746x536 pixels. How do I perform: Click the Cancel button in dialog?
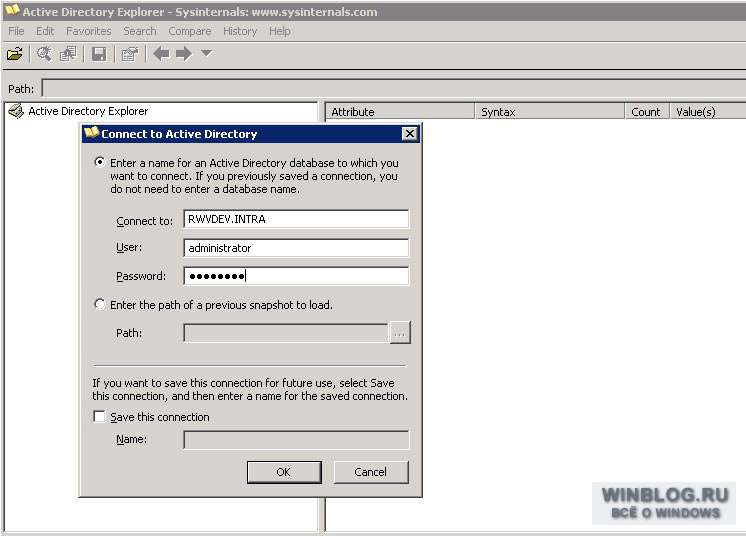tap(371, 472)
